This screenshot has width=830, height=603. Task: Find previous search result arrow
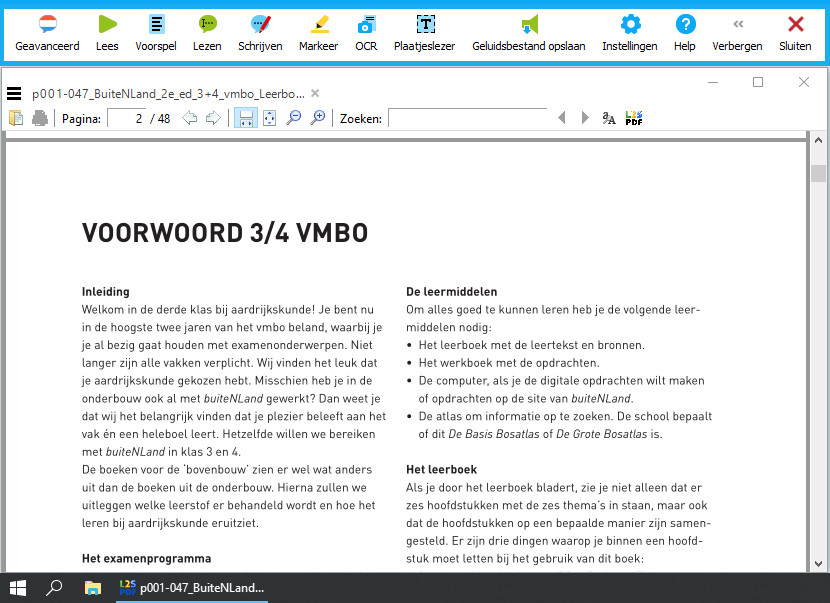point(562,118)
